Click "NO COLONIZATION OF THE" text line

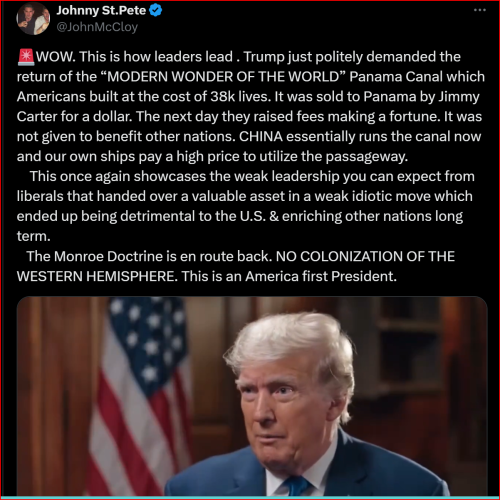[x=365, y=256]
